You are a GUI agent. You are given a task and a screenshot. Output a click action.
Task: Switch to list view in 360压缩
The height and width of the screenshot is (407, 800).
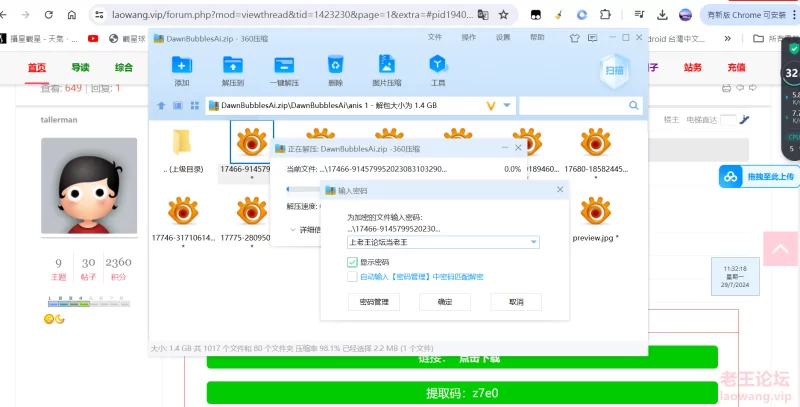pyautogui.click(x=178, y=106)
